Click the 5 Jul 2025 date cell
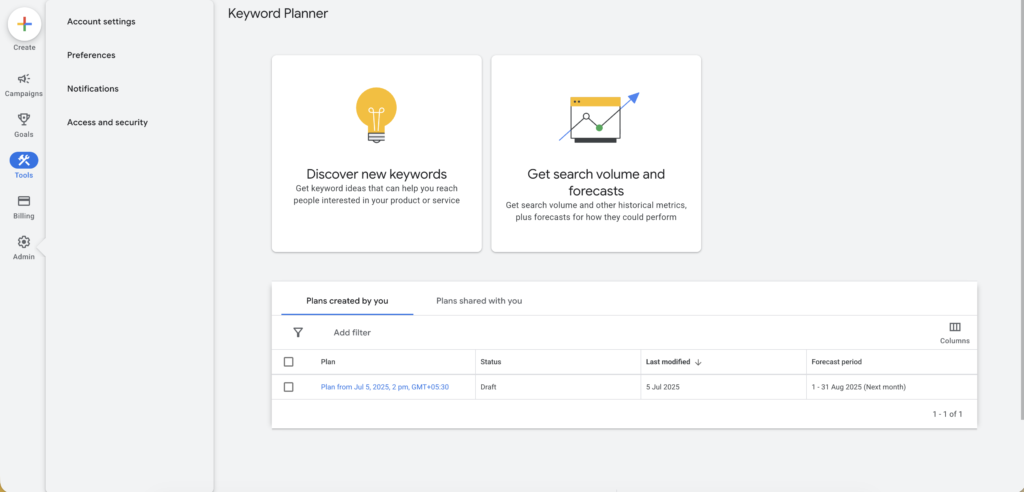 point(663,387)
